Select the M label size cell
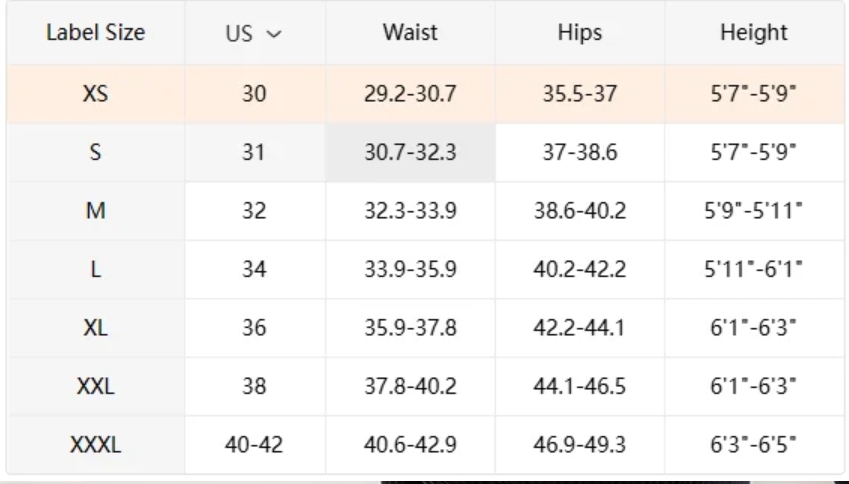The height and width of the screenshot is (484, 849). pyautogui.click(x=96, y=212)
